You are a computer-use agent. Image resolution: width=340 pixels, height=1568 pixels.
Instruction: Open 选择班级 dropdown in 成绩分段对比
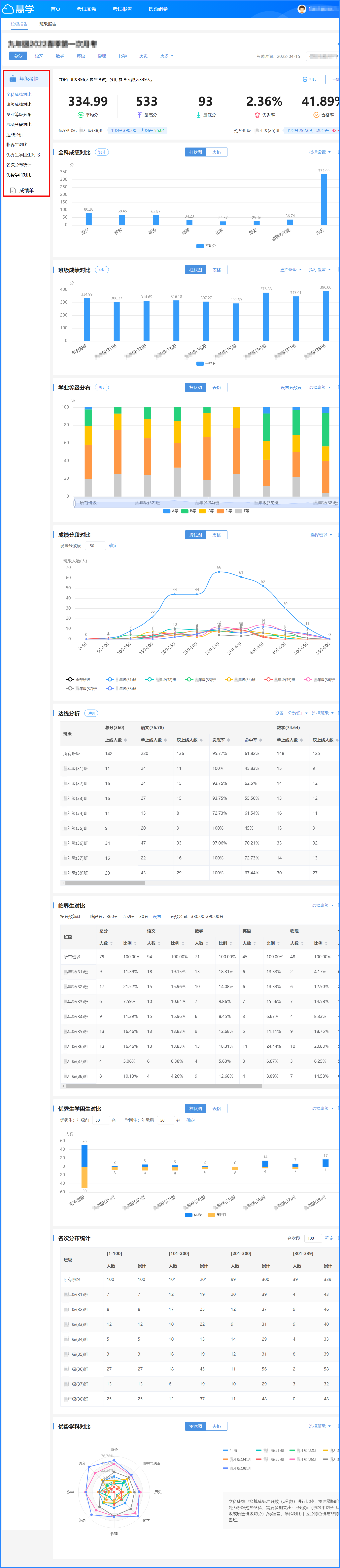click(321, 535)
